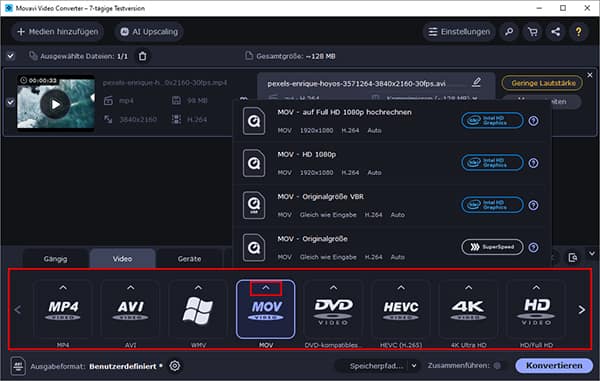
Task: Click the Geringe Lautstärke button
Action: tap(543, 83)
